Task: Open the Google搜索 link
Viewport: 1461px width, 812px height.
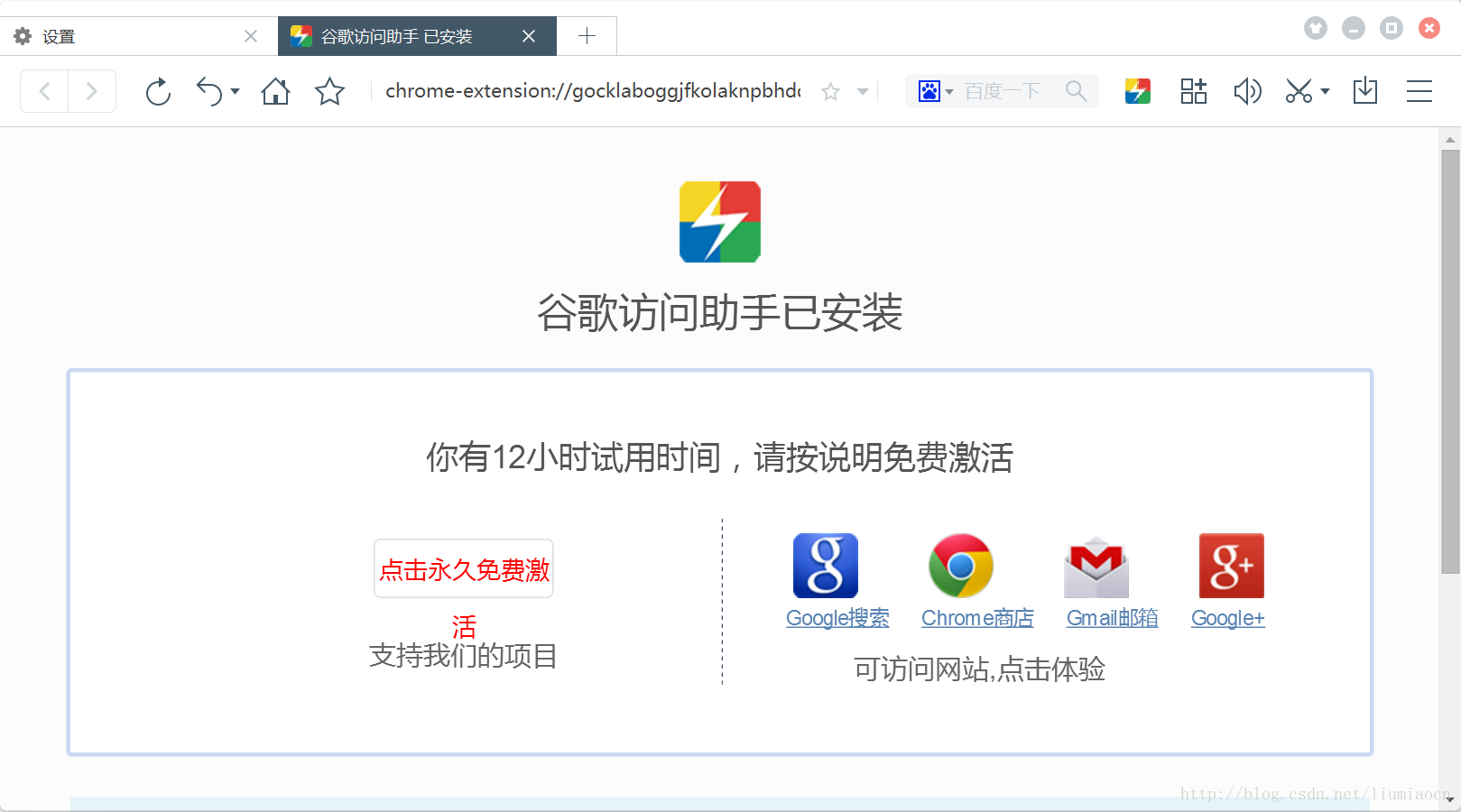Action: coord(837,618)
